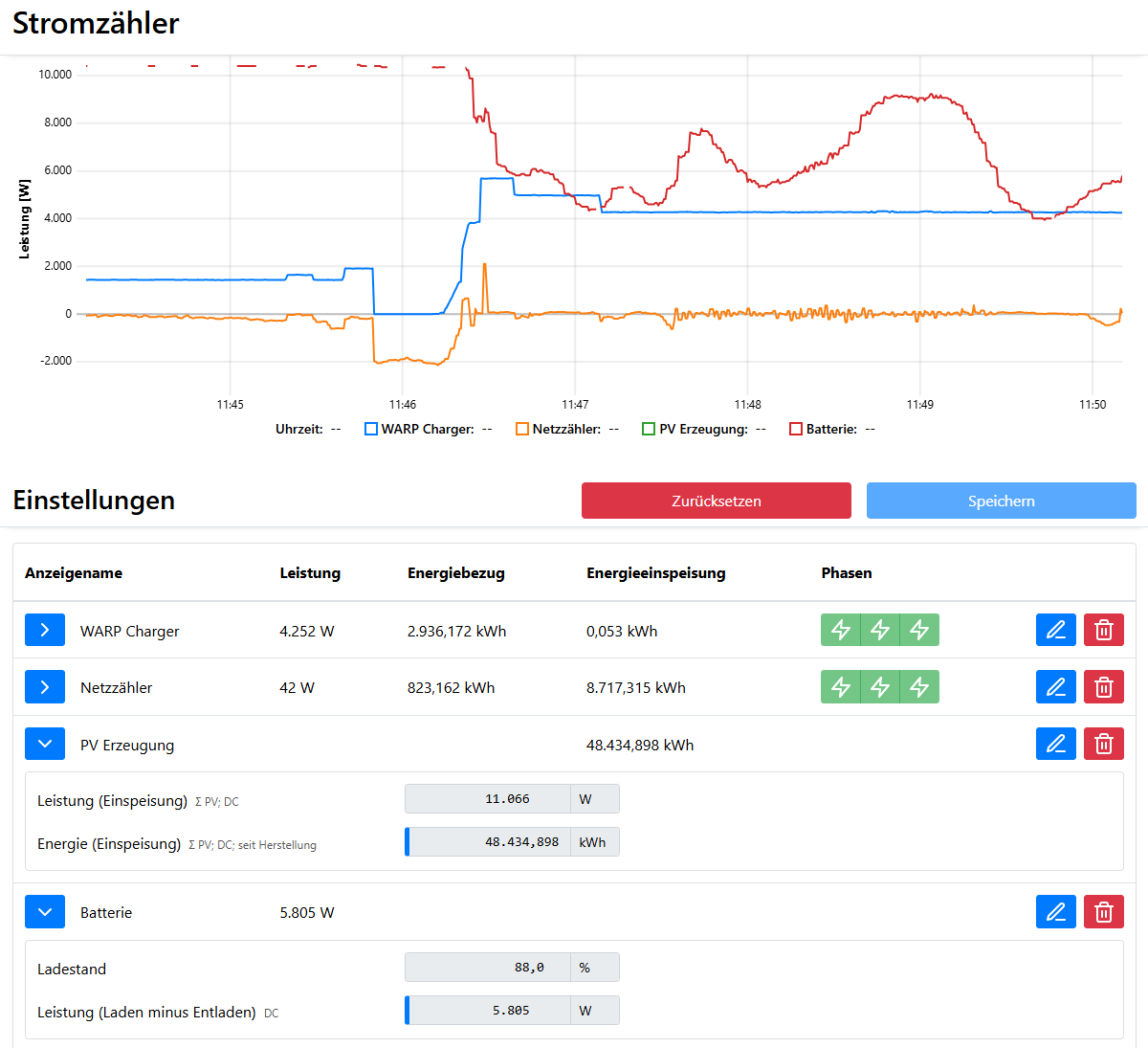Hide PV Erzeugung series in legend
Viewport: 1148px width, 1048px height.
649,429
